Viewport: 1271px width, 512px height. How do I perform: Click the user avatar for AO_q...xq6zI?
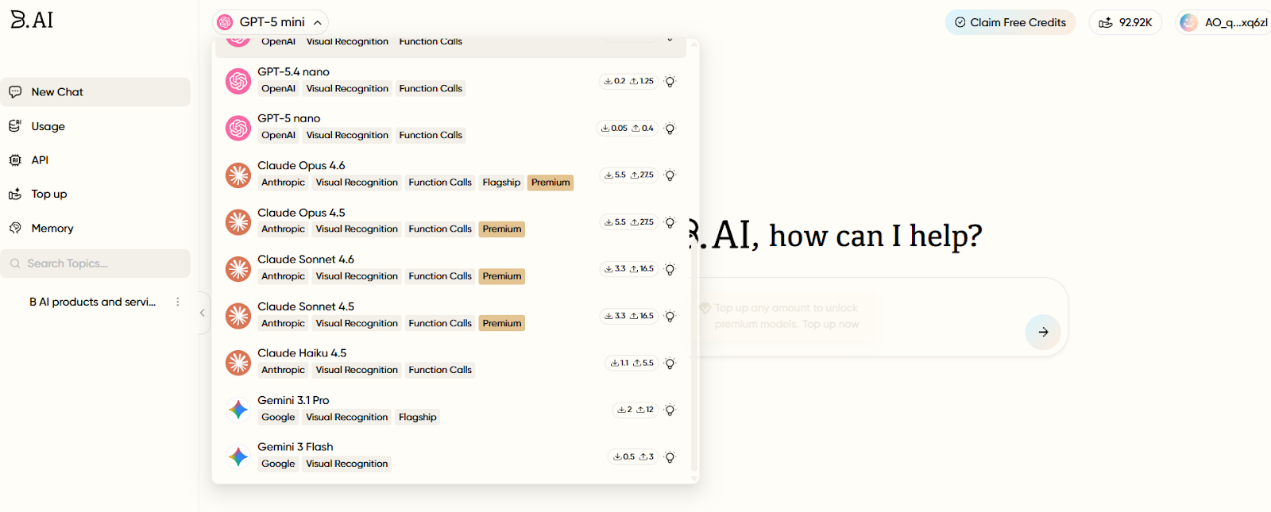click(x=1188, y=22)
